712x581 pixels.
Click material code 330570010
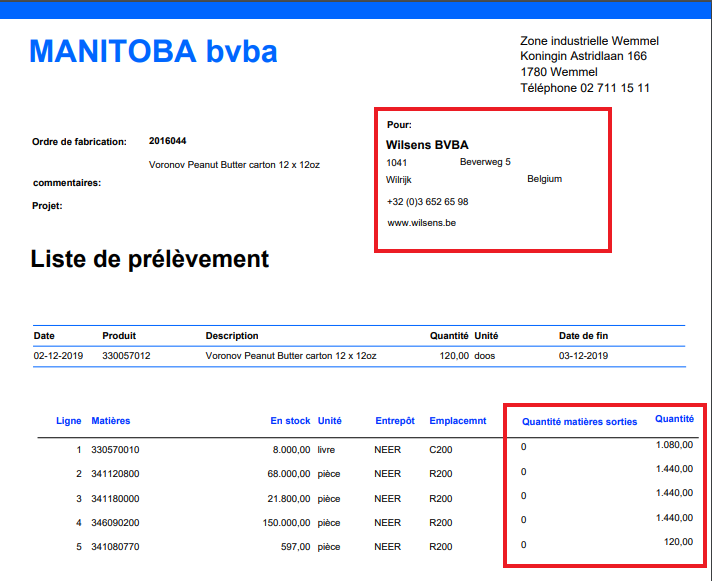pos(115,450)
